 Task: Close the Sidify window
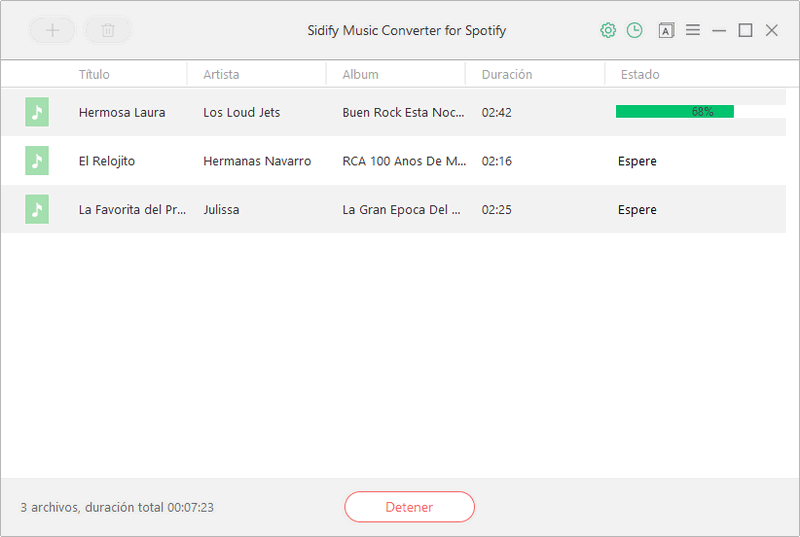pos(771,30)
